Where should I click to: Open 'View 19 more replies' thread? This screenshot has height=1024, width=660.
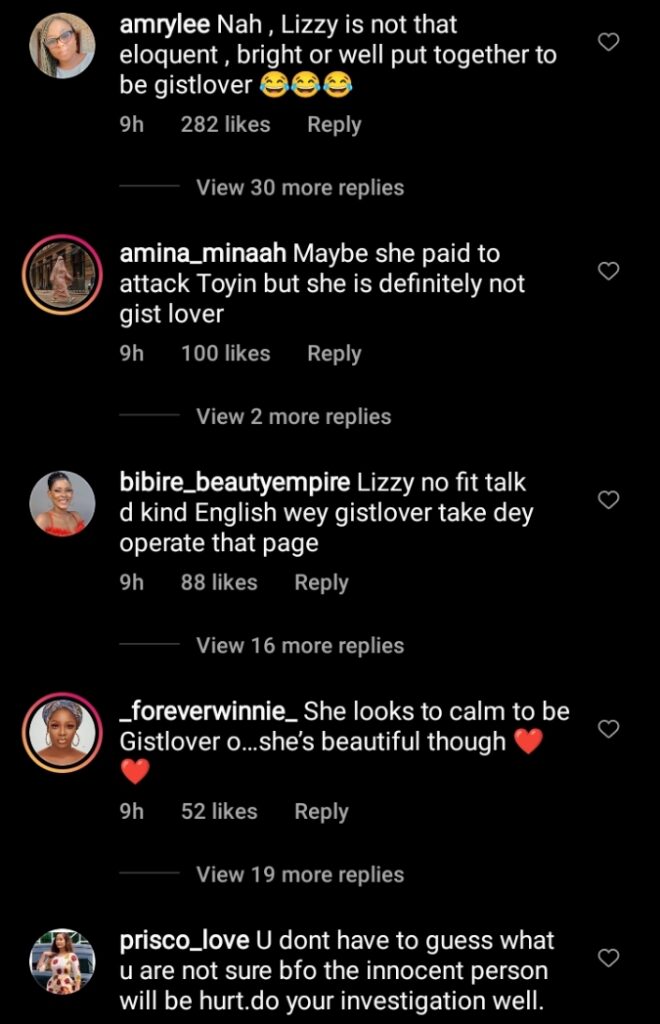coord(300,875)
